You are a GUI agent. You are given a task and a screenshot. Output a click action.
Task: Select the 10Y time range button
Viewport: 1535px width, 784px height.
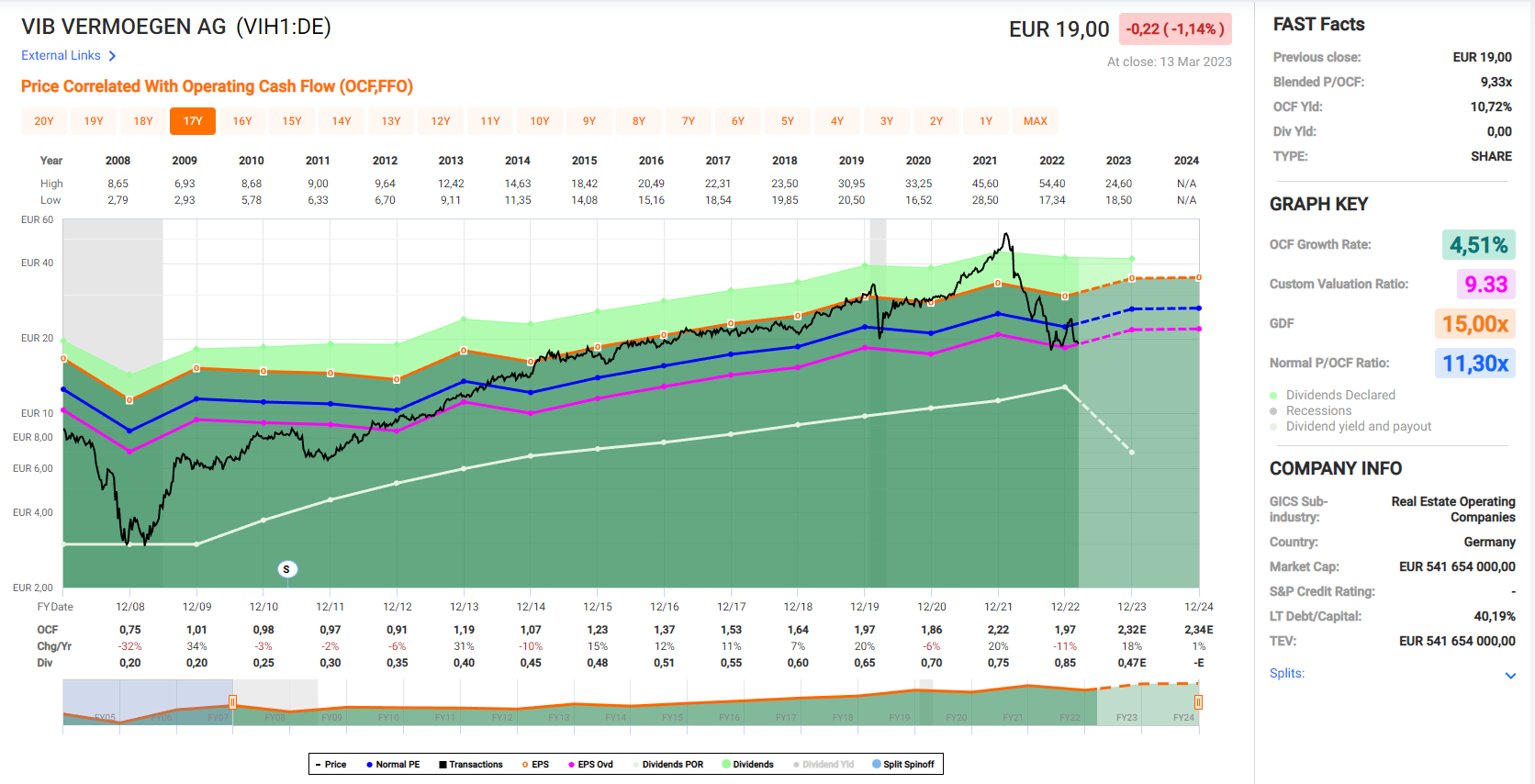click(x=540, y=121)
